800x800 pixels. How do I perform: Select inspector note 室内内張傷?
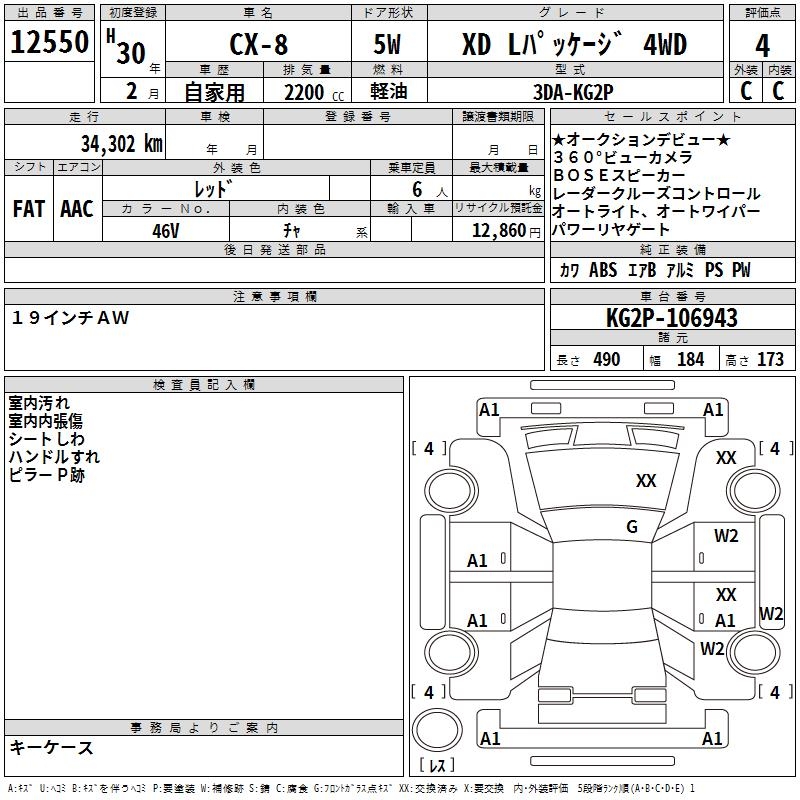[x=45, y=421]
